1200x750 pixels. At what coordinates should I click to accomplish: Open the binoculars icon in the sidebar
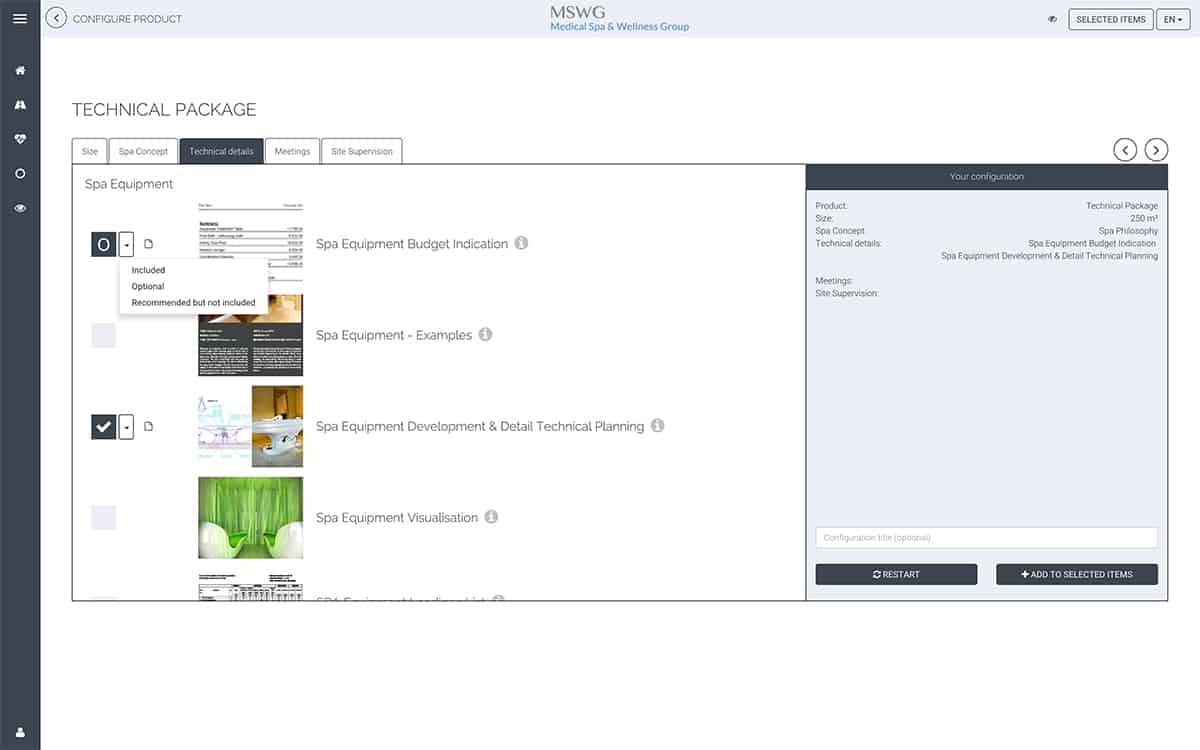(20, 105)
